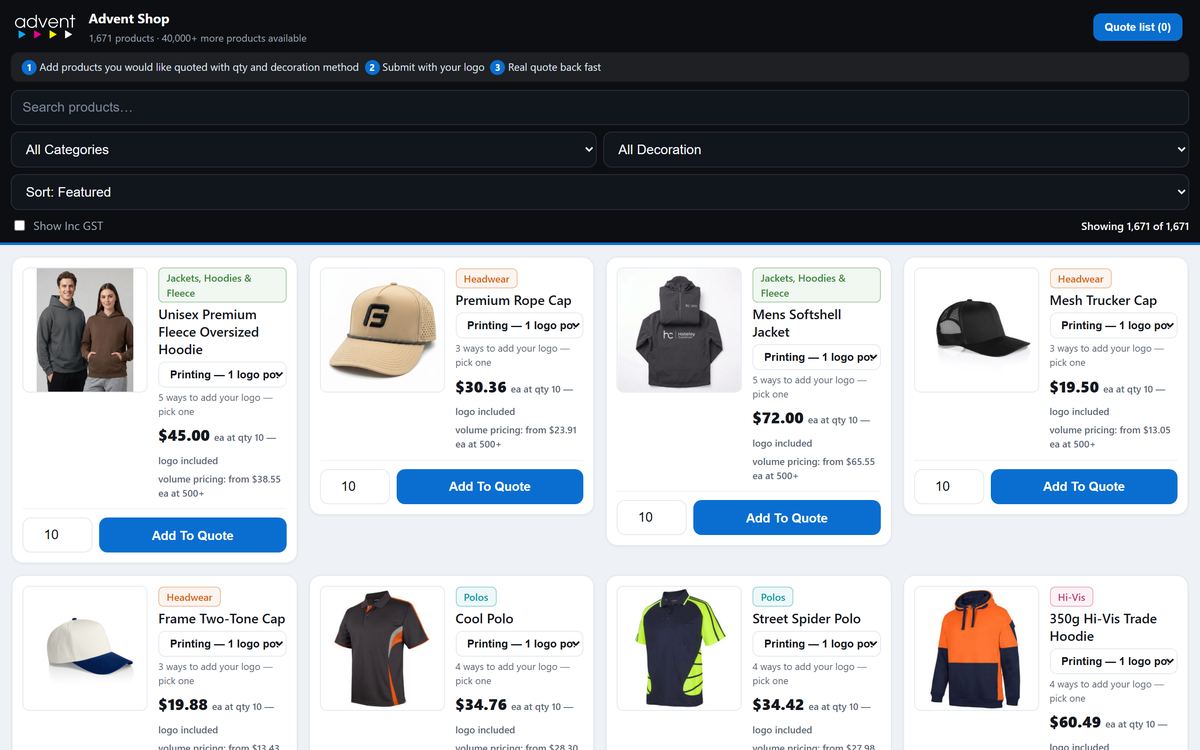Open decoration dropdown for Cool Polo
The image size is (1200, 750).
[519, 644]
